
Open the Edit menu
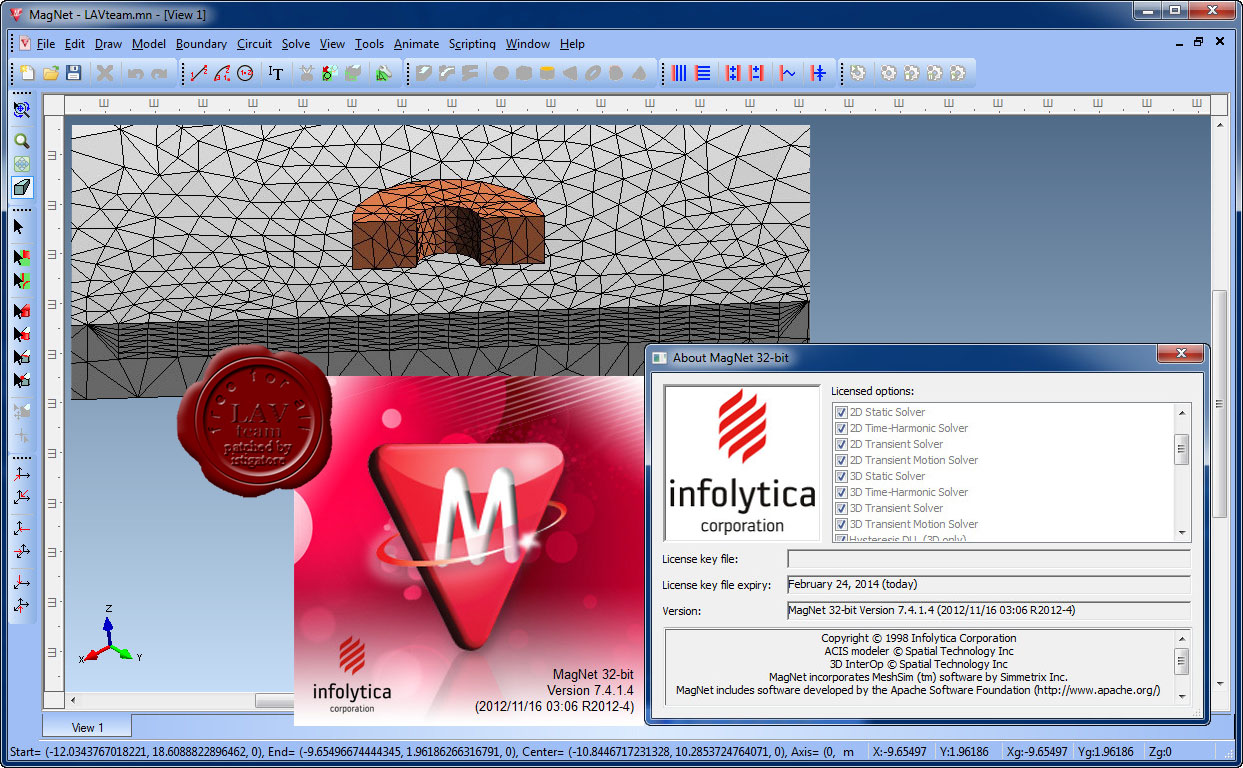coord(75,44)
